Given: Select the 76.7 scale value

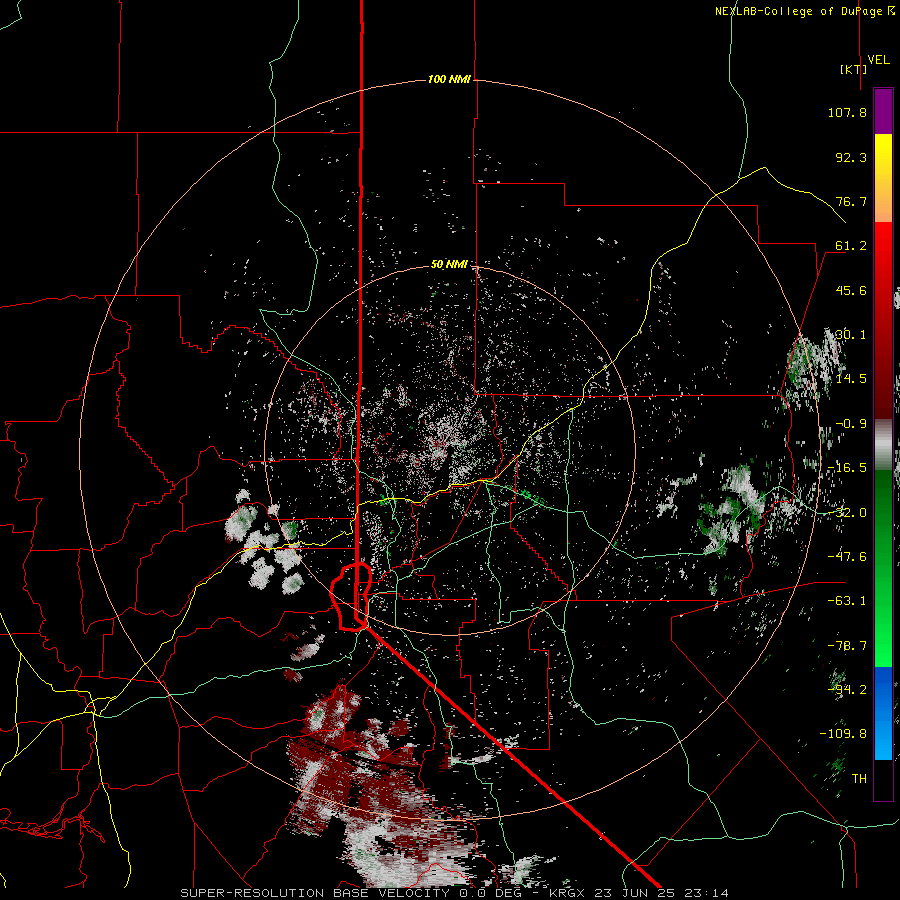Looking at the screenshot, I should [851, 201].
